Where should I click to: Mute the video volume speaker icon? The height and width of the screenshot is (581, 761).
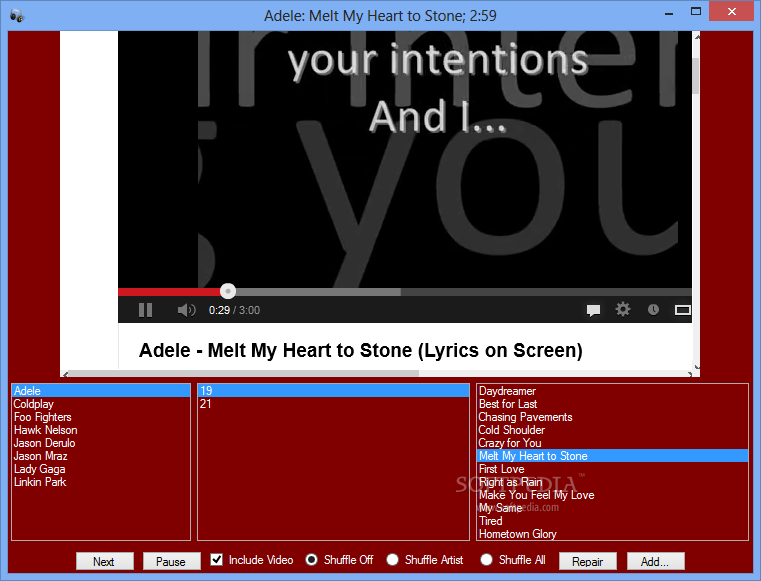pyautogui.click(x=186, y=310)
